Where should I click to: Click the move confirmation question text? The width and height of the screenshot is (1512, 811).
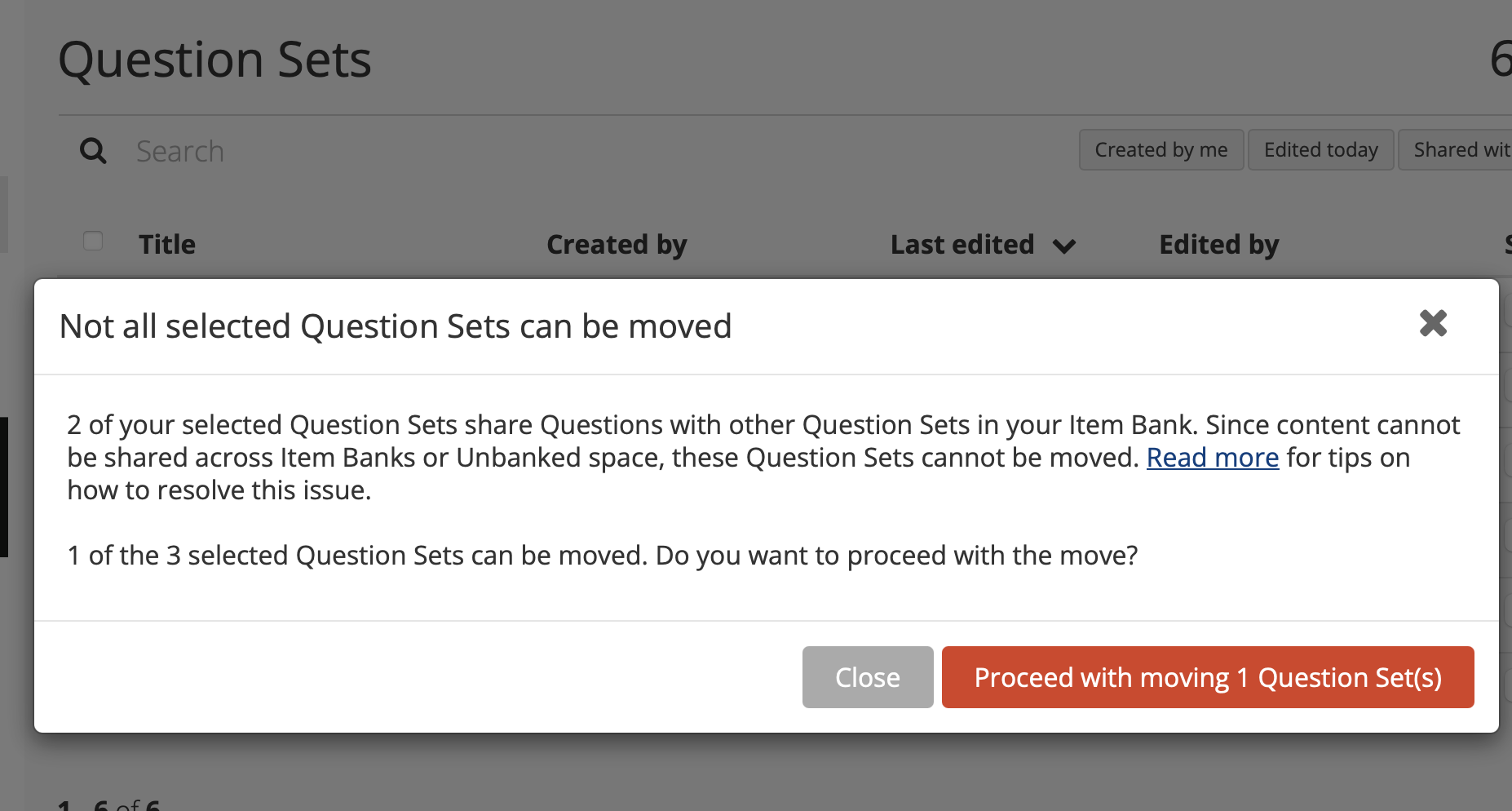tap(602, 556)
